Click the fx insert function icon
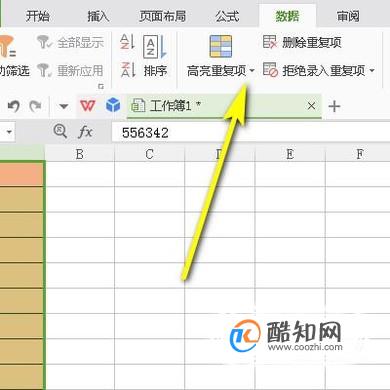Screen dimensions: 390x390 [85, 132]
